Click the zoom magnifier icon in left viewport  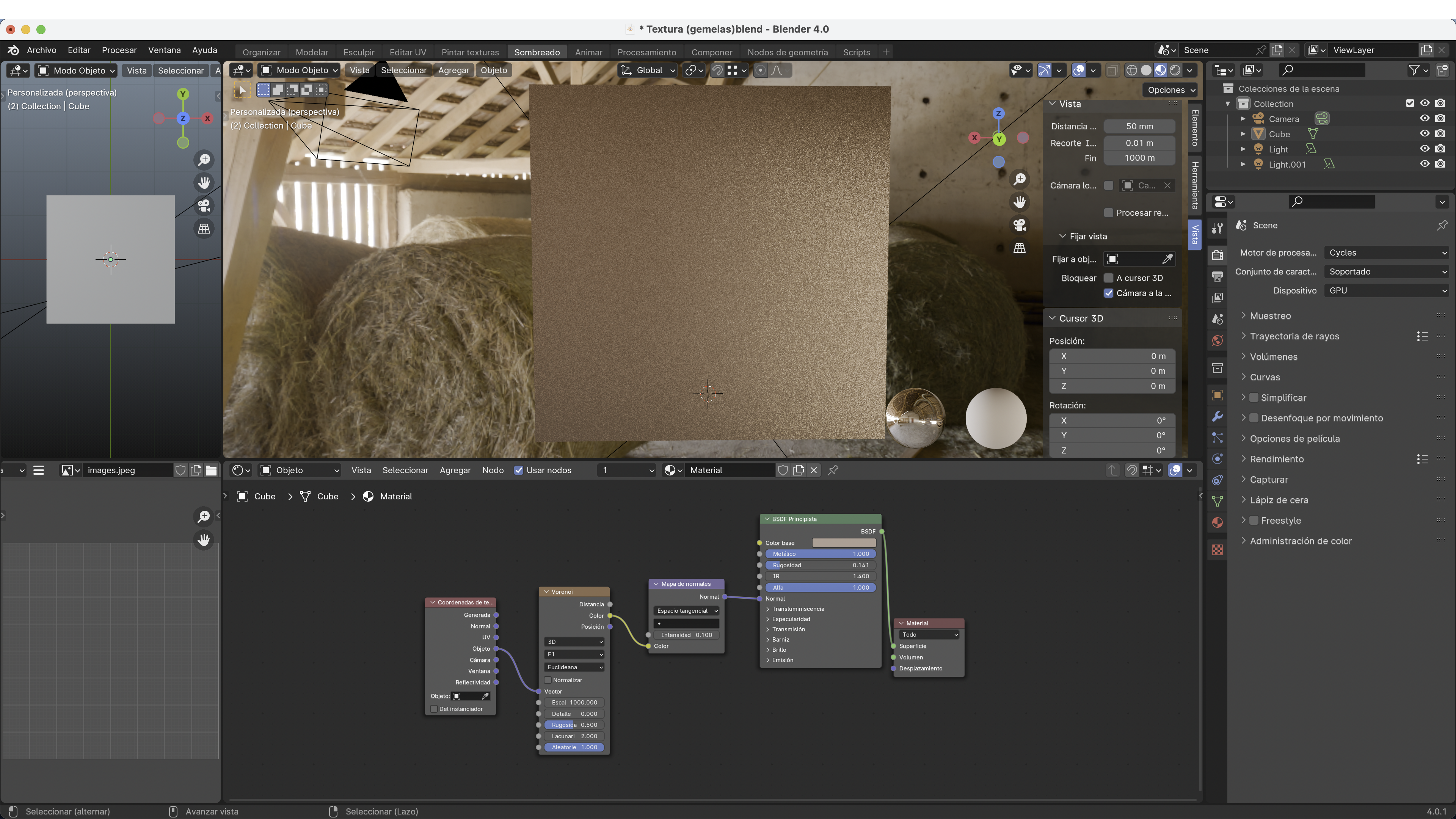[204, 160]
